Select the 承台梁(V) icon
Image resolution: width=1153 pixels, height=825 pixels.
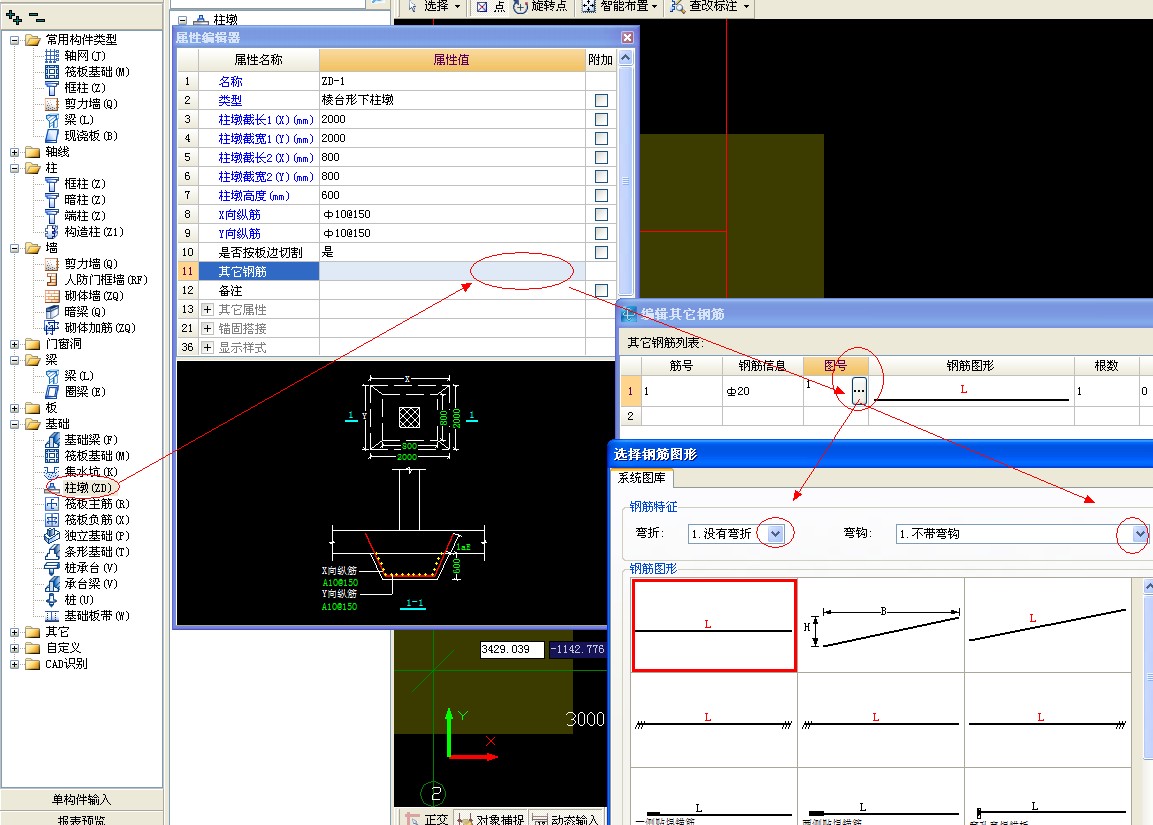[x=51, y=584]
